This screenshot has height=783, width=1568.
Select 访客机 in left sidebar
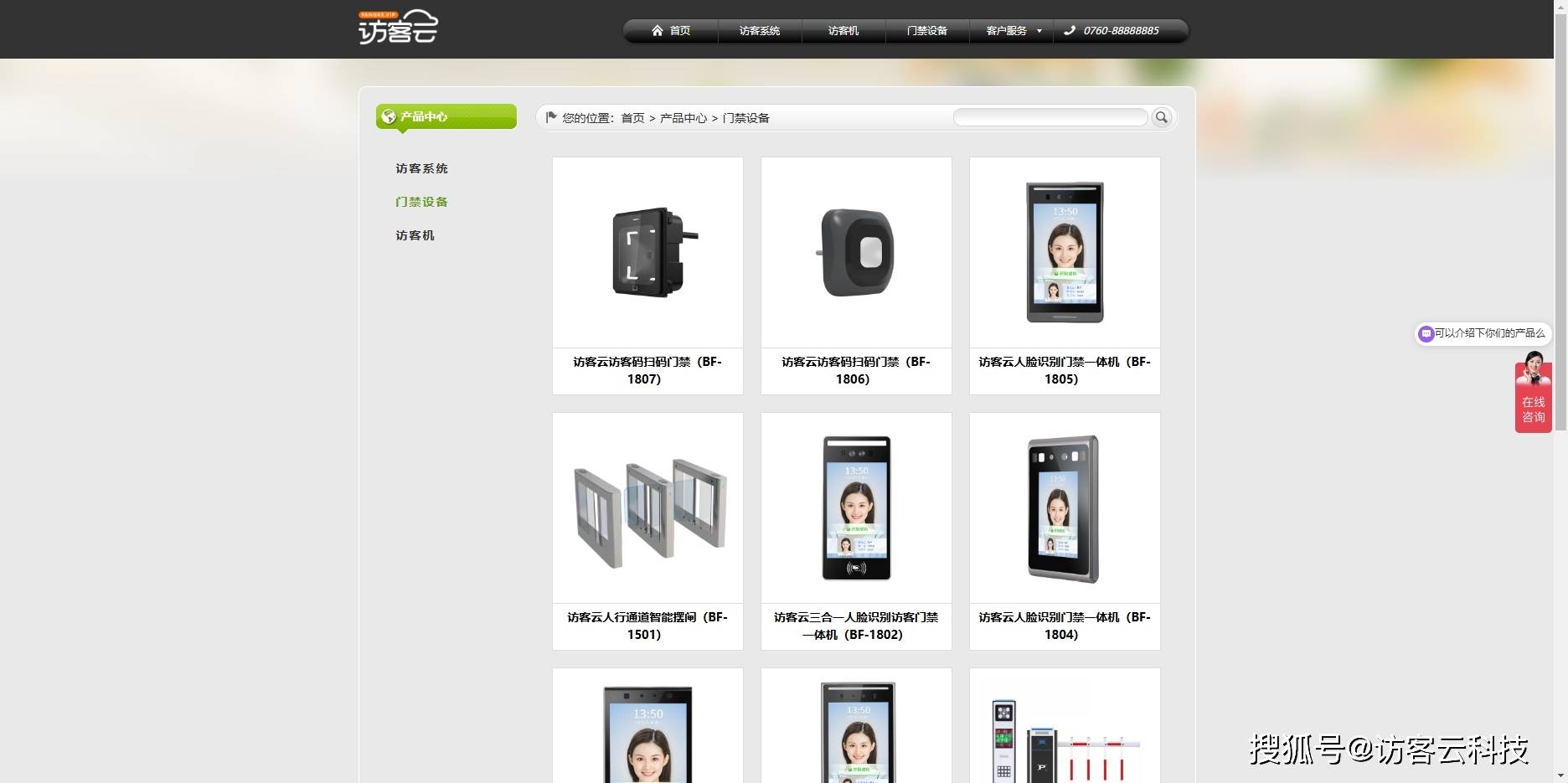pos(415,235)
